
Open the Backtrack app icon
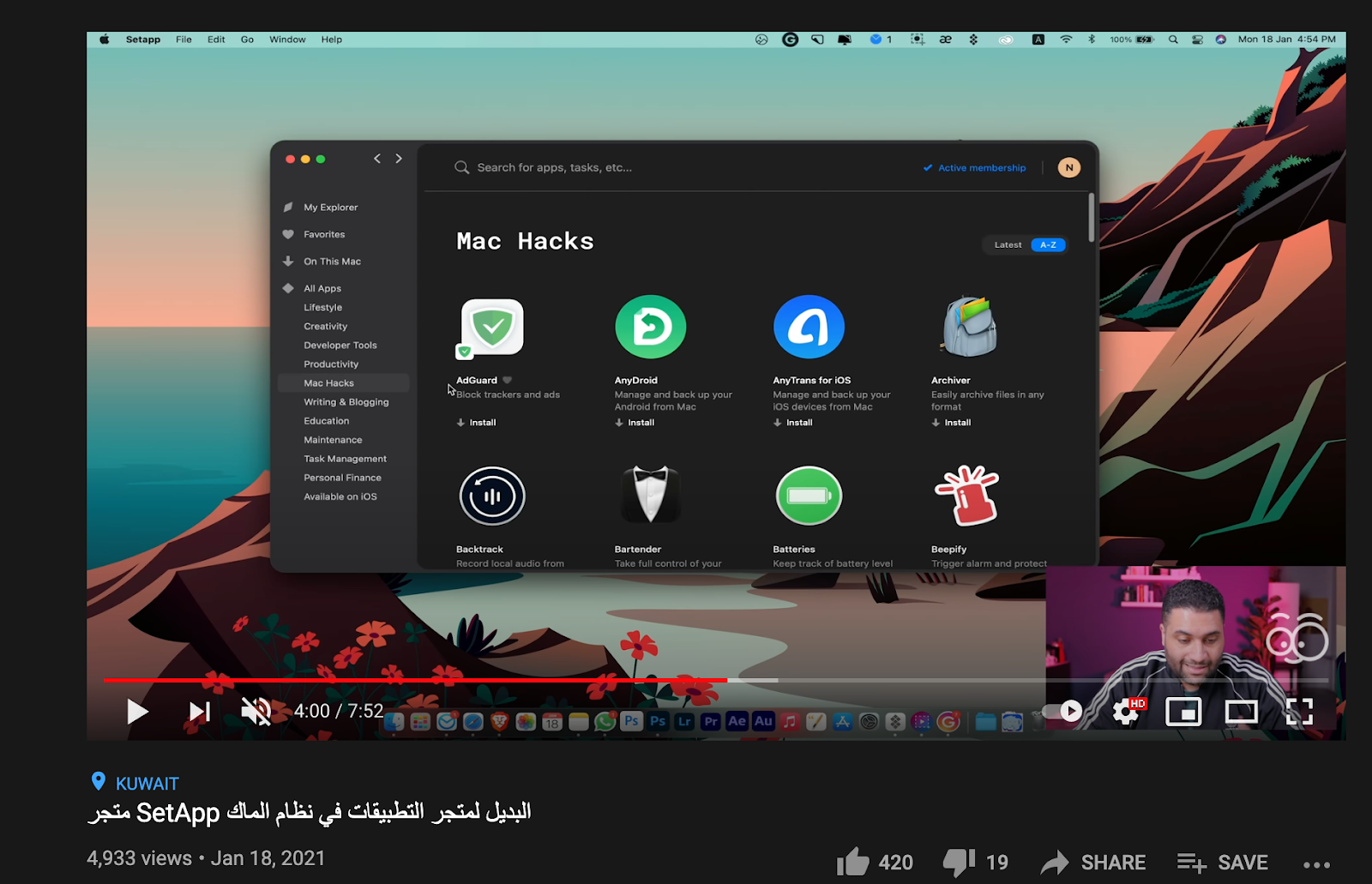point(491,496)
